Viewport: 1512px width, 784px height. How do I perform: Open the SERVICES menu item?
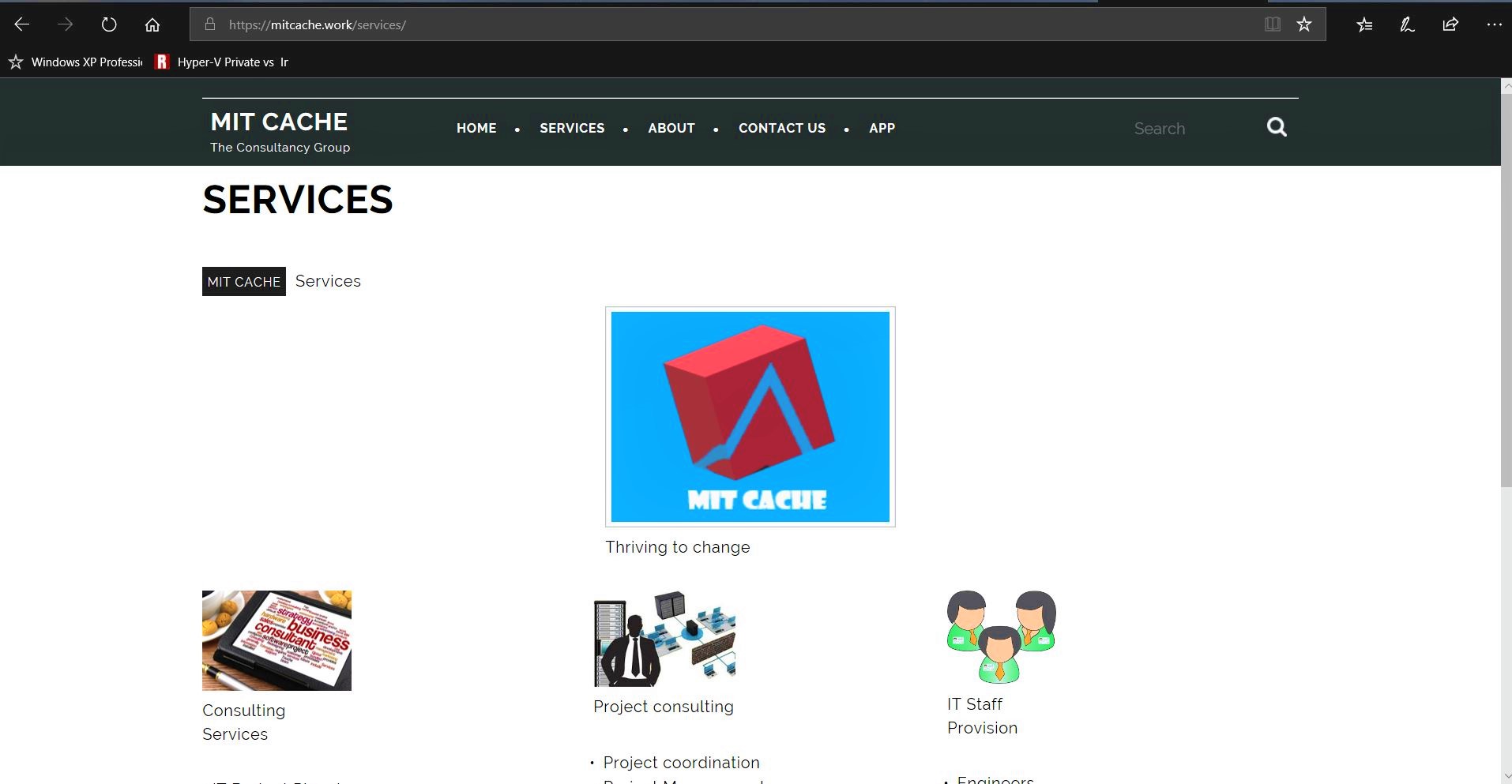click(572, 128)
